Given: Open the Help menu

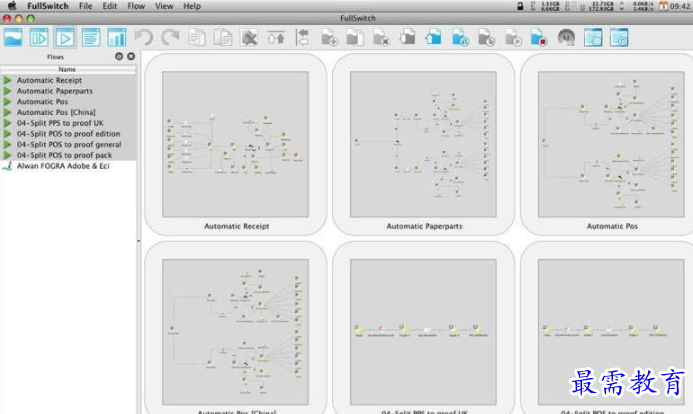Looking at the screenshot, I should (x=192, y=6).
